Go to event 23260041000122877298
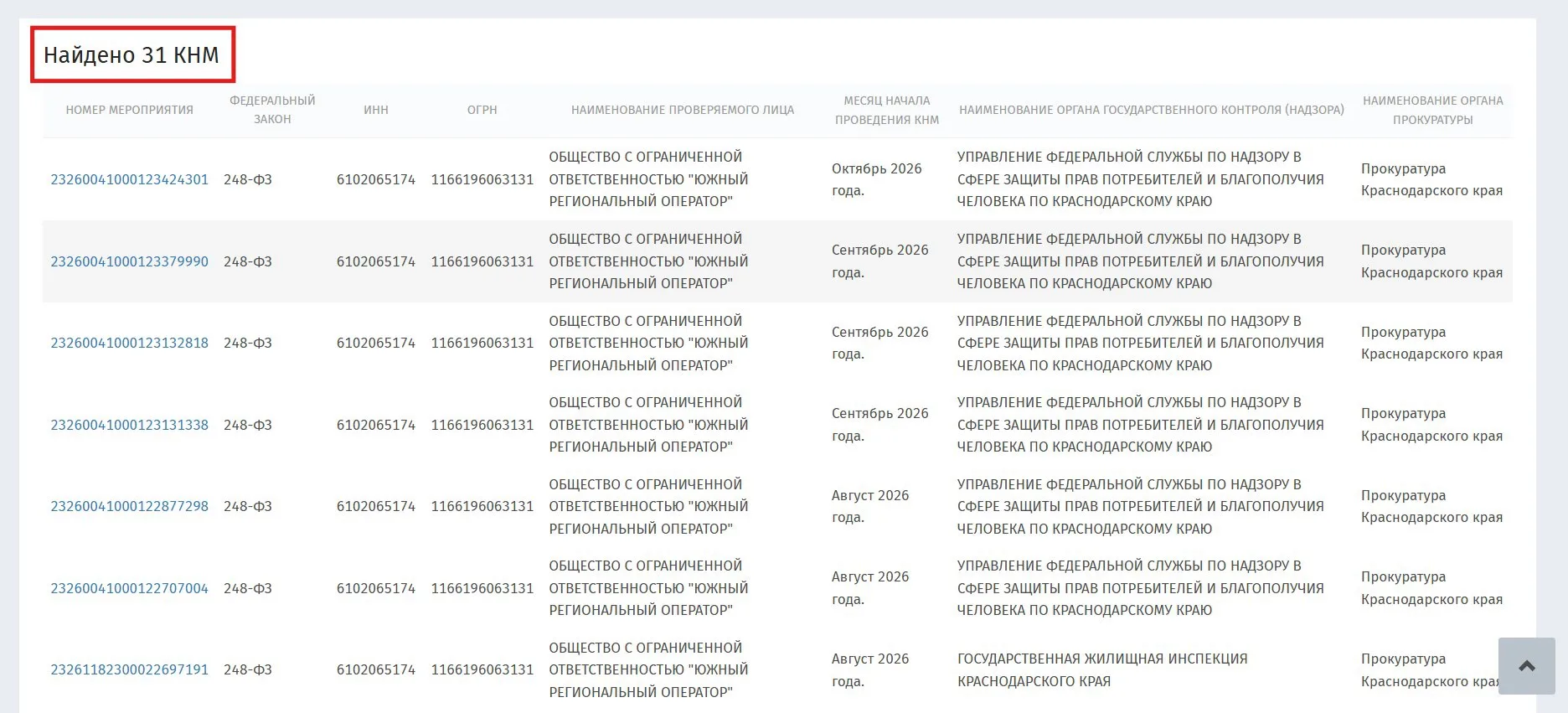Image resolution: width=1568 pixels, height=713 pixels. point(130,506)
